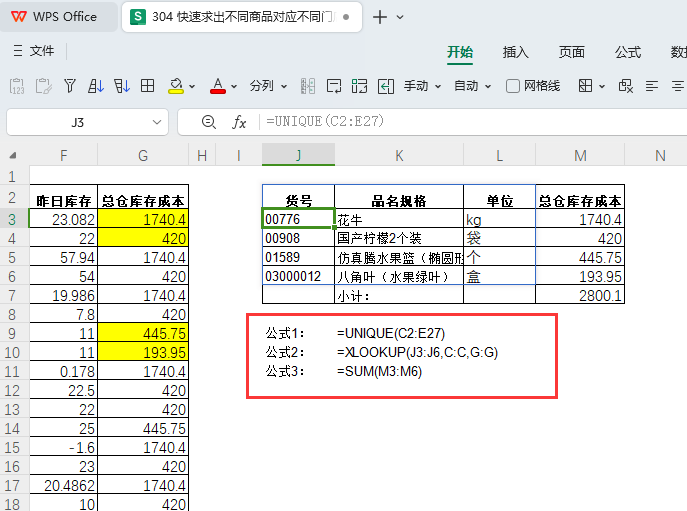Viewport: 687px width, 511px height.
Task: Click the formula text =XLOOKUP(J3:J6,C:C,G:G)
Action: coord(417,352)
